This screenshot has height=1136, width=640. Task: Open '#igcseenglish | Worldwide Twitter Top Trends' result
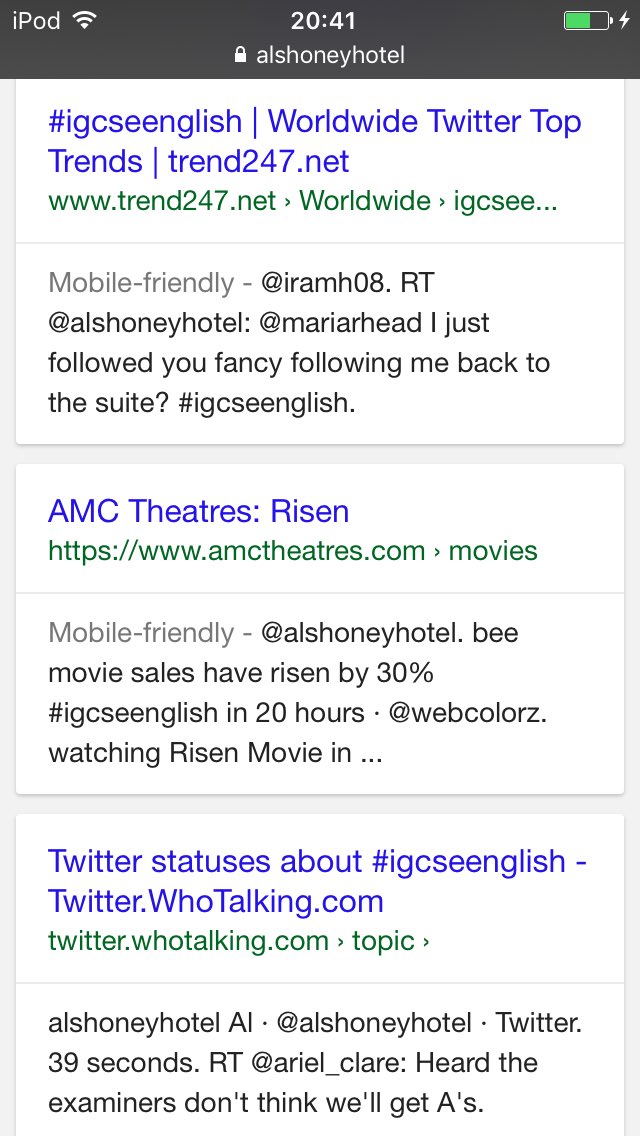pyautogui.click(x=315, y=141)
